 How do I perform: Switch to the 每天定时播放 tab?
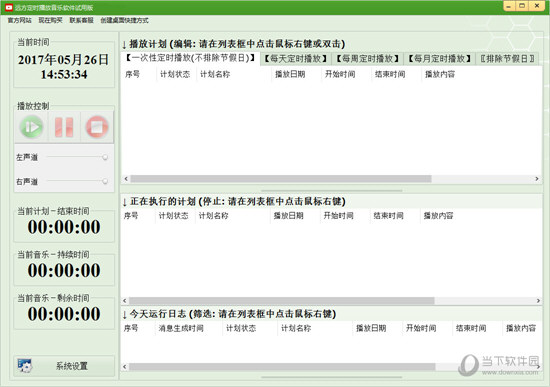[296, 59]
